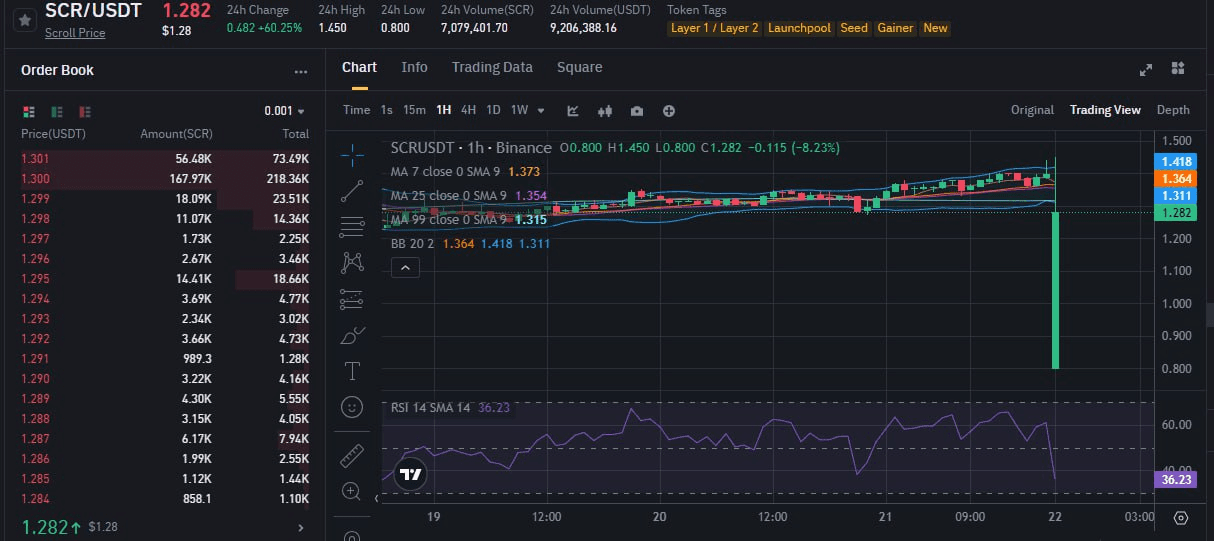Image resolution: width=1214 pixels, height=541 pixels.
Task: Collapse the indicator legend with chevron button
Action: [405, 268]
